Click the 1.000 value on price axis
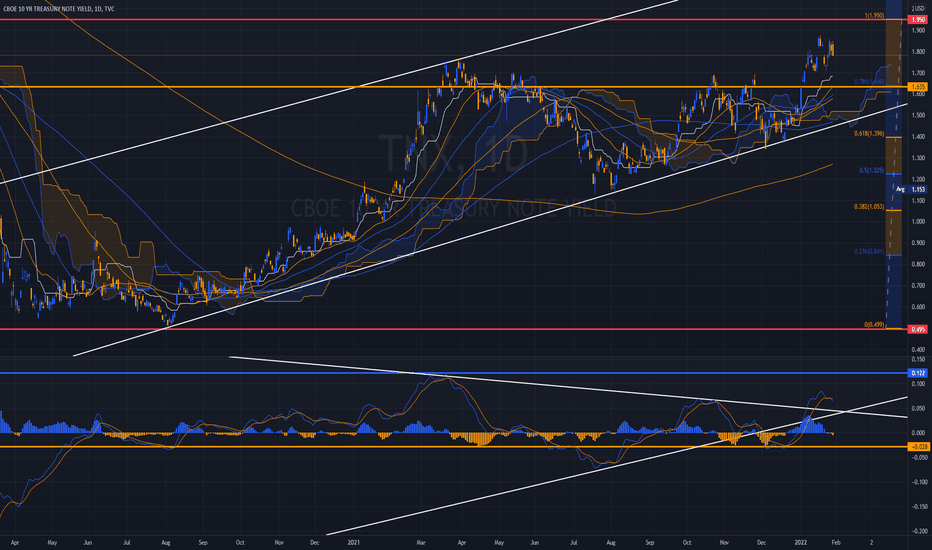This screenshot has height=550, width=932. coord(918,222)
